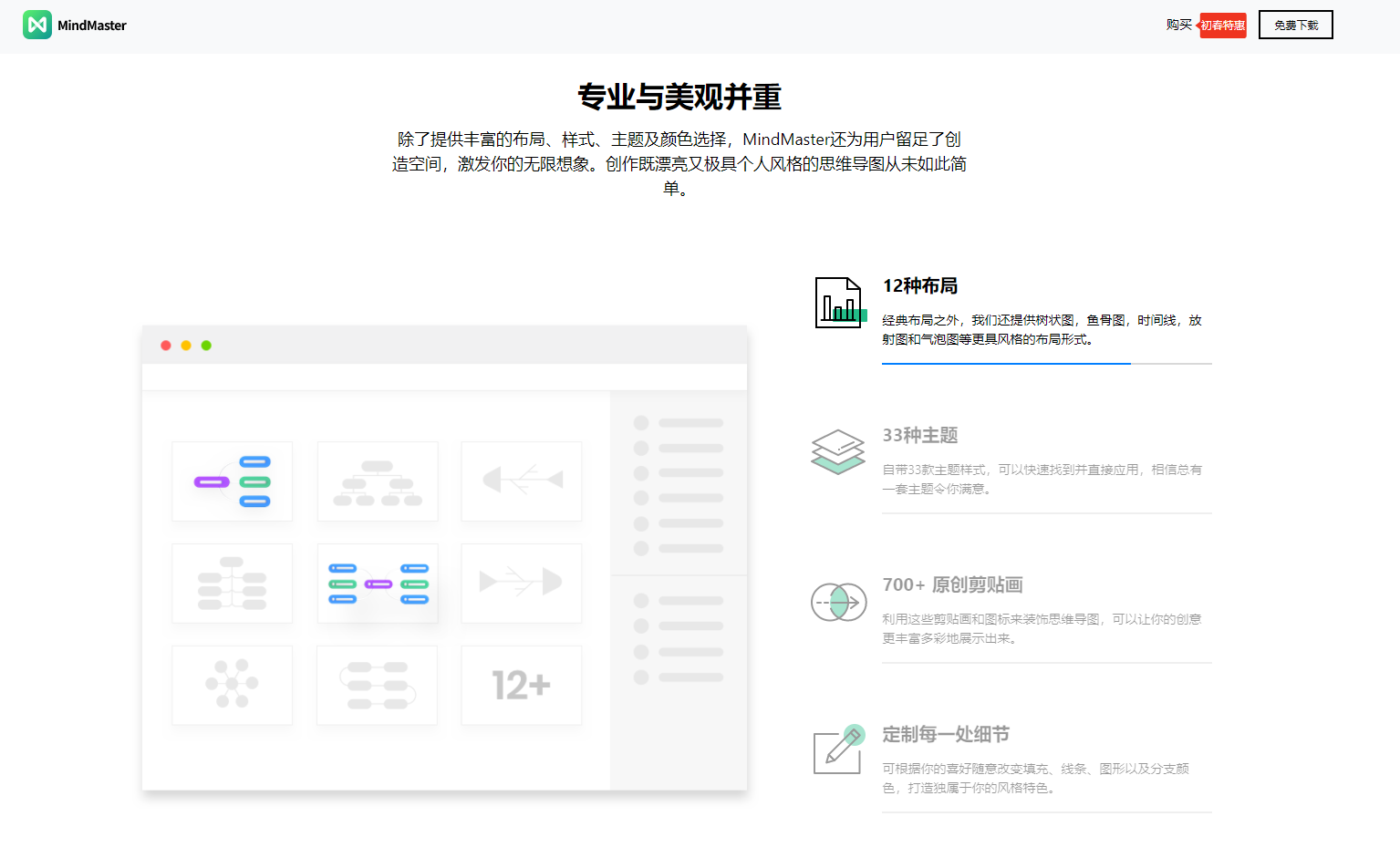The image size is (1400, 858).
Task: Select the colored right mind map layout thumbnail
Action: 233,481
